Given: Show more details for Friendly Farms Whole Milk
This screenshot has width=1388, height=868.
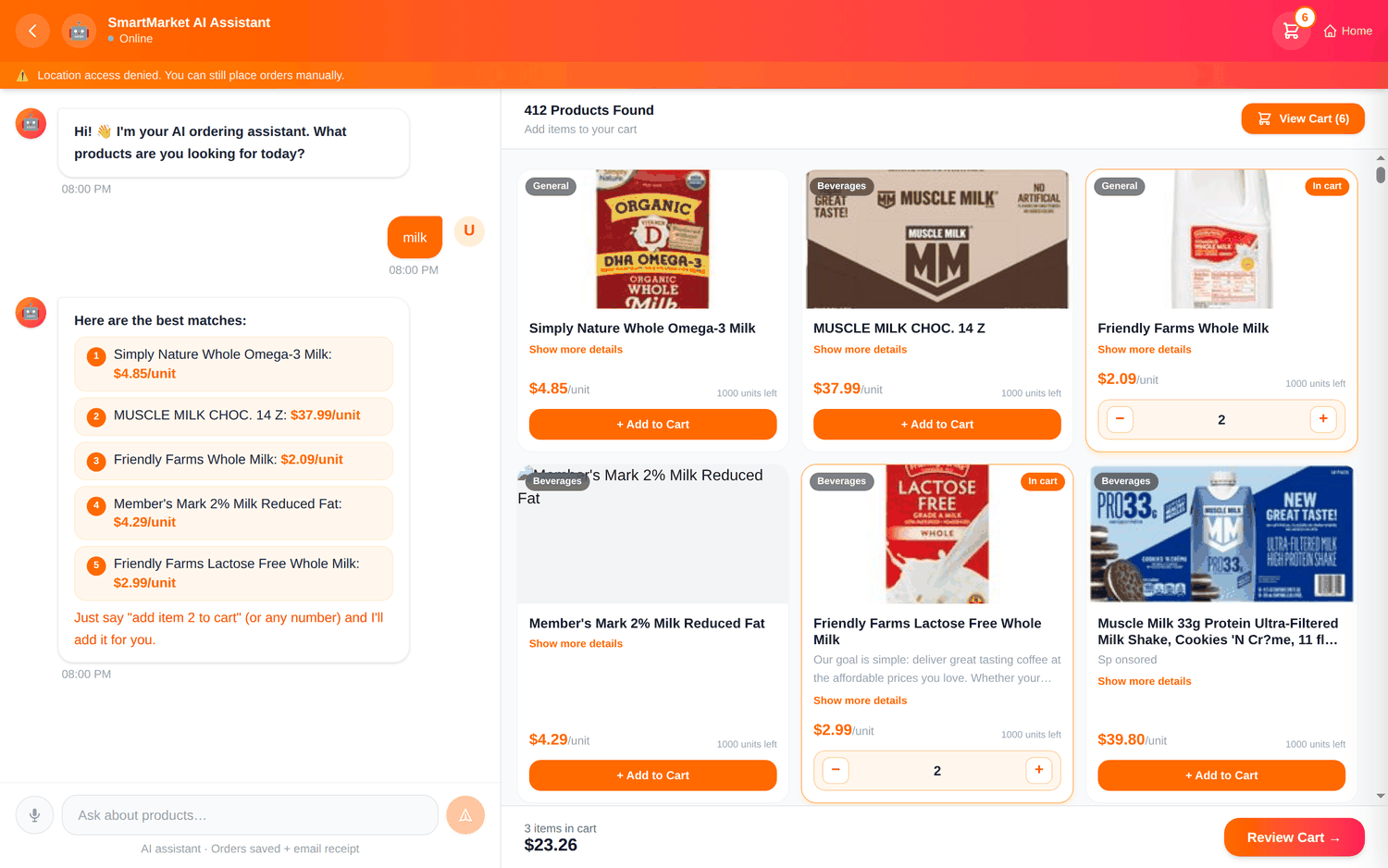Looking at the screenshot, I should coord(1145,350).
